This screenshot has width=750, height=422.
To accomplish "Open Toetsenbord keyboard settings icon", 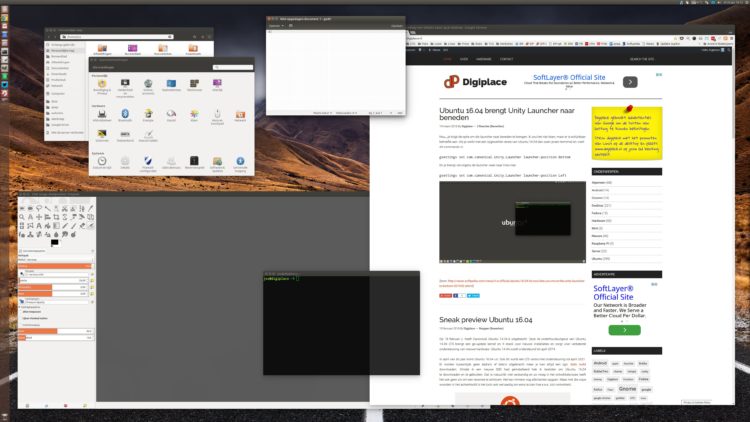I will click(125, 135).
